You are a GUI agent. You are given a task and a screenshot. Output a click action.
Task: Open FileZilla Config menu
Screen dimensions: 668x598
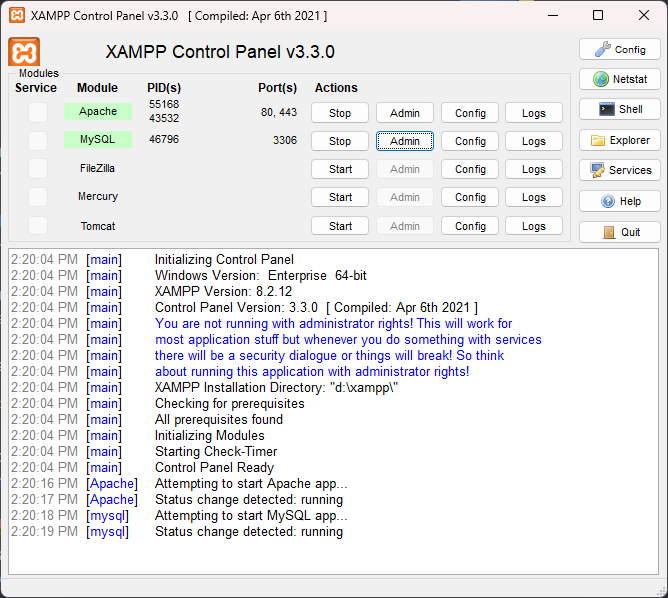pyautogui.click(x=470, y=169)
